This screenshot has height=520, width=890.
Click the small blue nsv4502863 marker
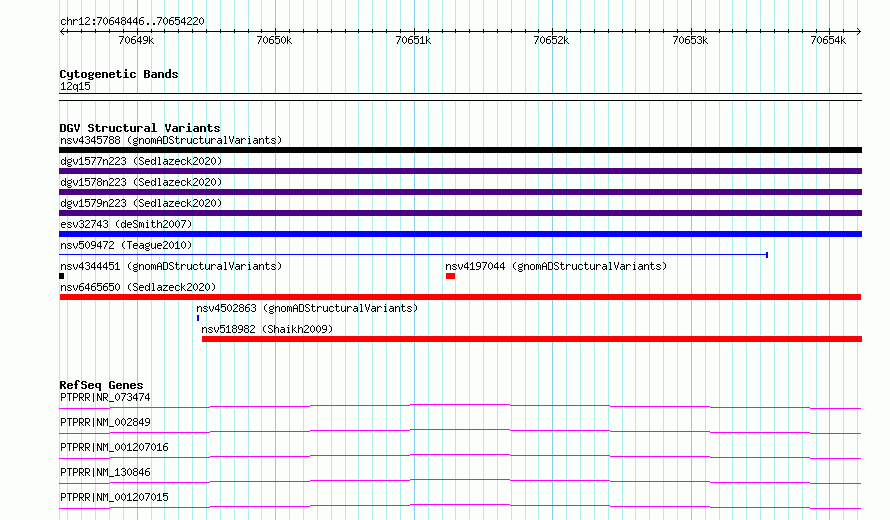pos(198,318)
